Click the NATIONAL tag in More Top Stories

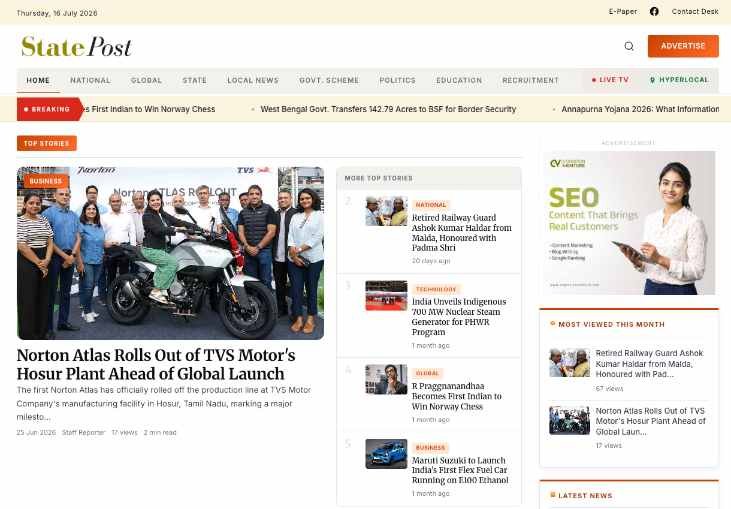(431, 205)
